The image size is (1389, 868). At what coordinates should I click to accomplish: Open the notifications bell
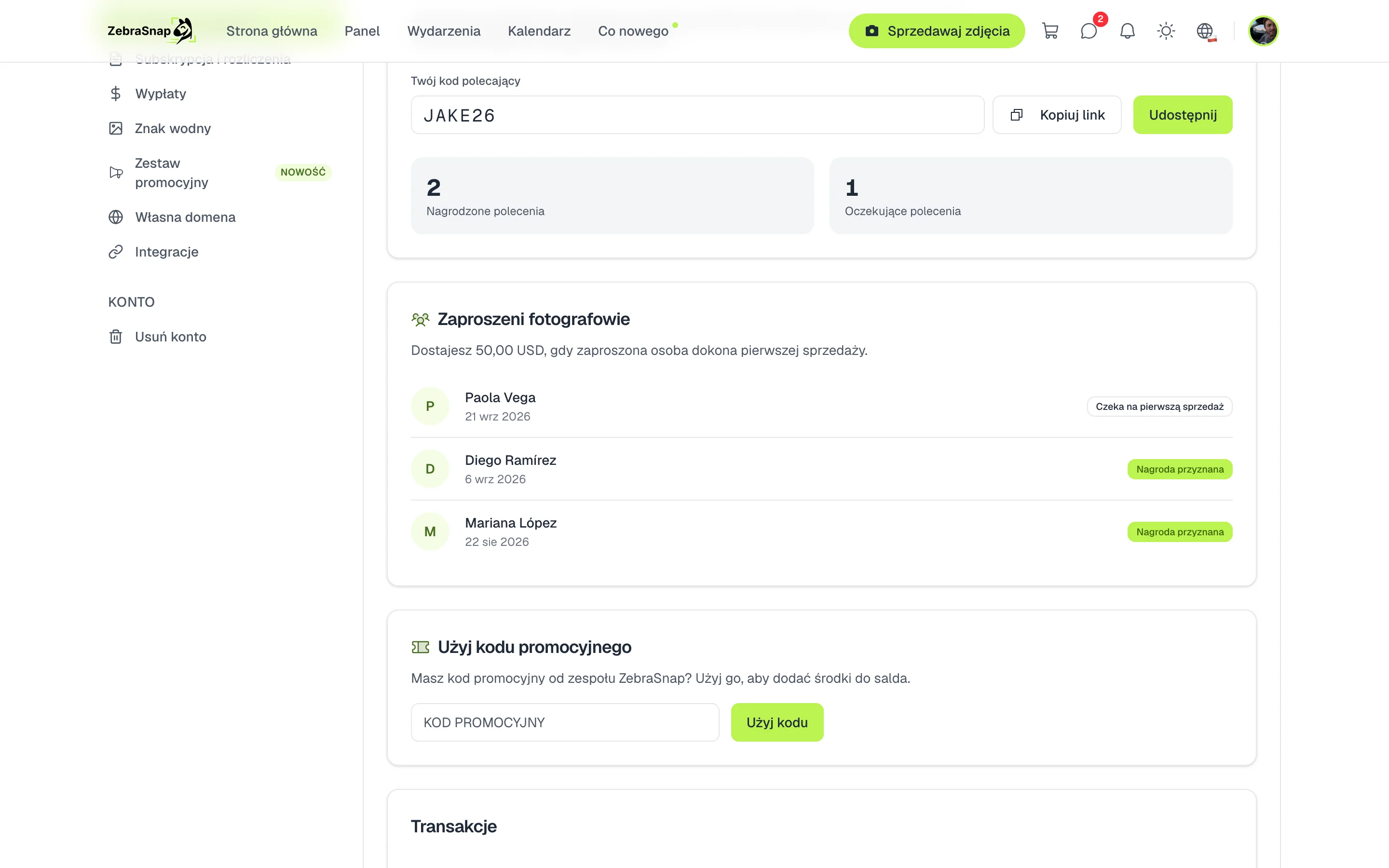[1127, 31]
